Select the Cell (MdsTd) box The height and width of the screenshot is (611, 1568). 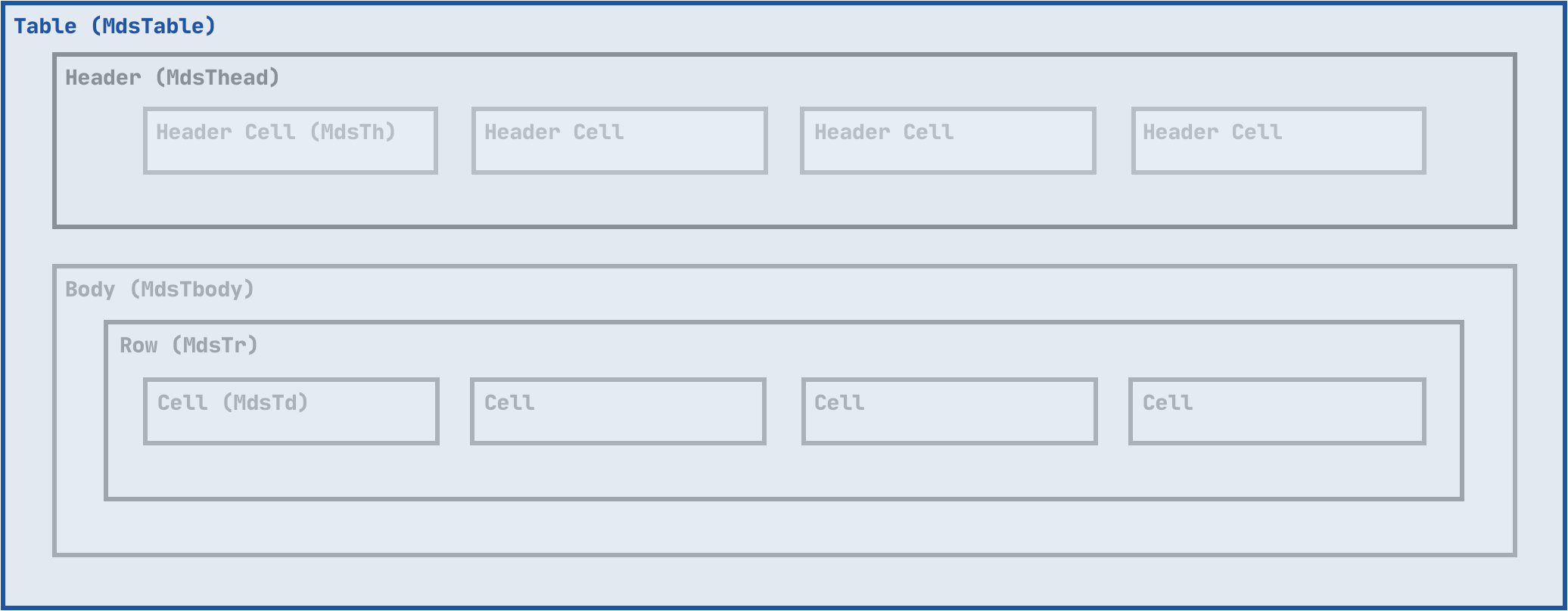[291, 411]
